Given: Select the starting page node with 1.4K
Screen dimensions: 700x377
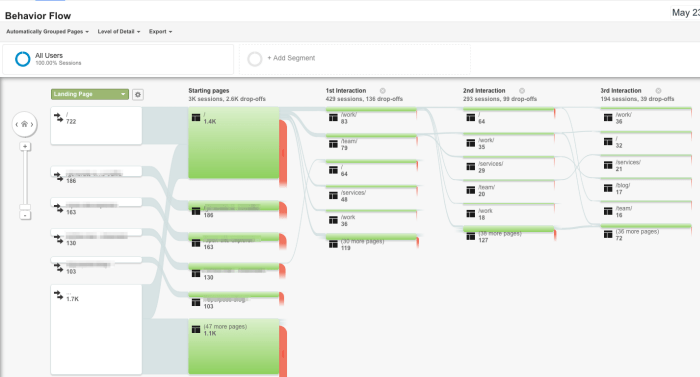Looking at the screenshot, I should [x=233, y=143].
